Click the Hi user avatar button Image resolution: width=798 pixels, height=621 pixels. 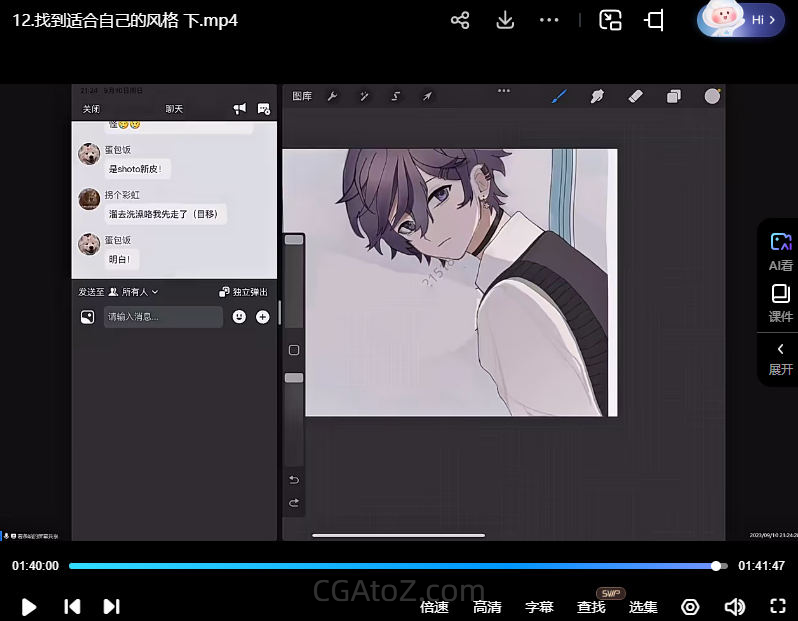741,20
